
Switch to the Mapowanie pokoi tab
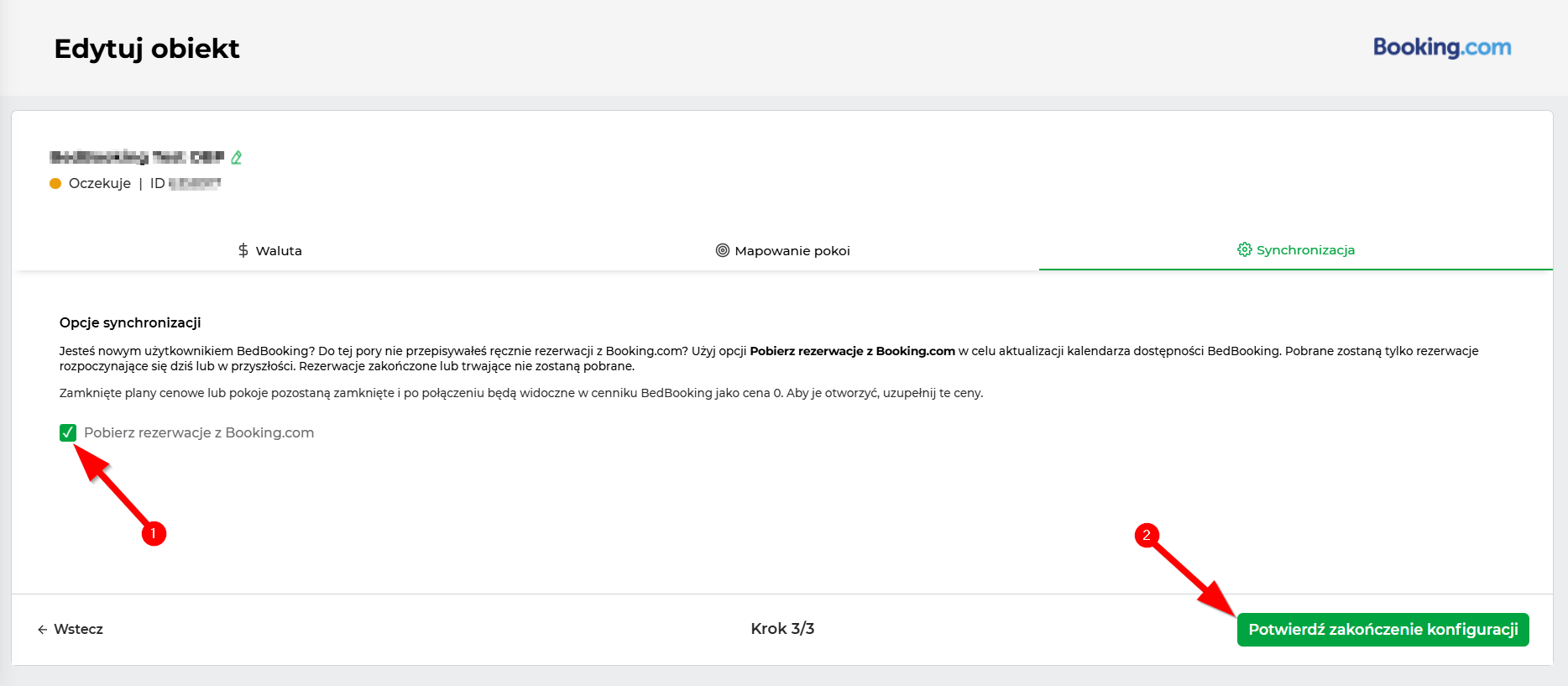783,250
